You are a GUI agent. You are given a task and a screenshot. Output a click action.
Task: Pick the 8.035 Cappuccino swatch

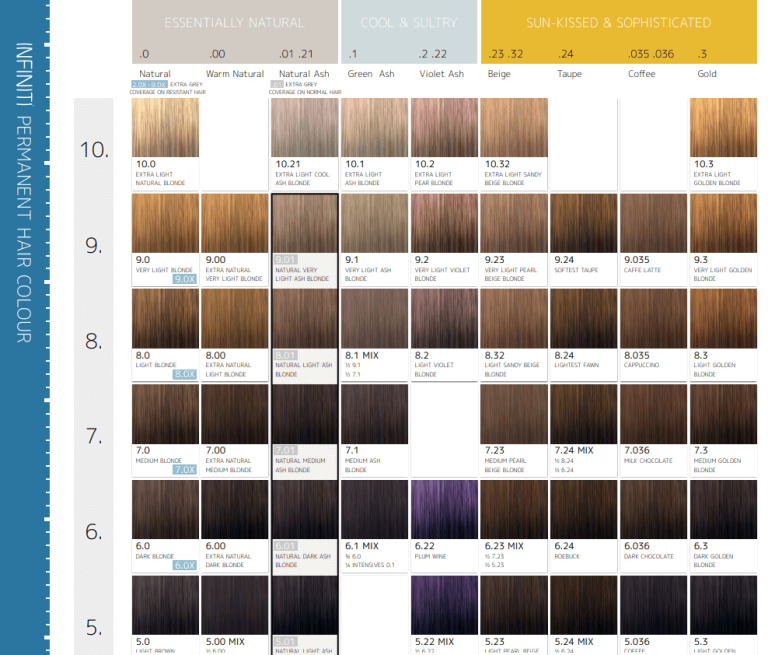pyautogui.click(x=653, y=318)
